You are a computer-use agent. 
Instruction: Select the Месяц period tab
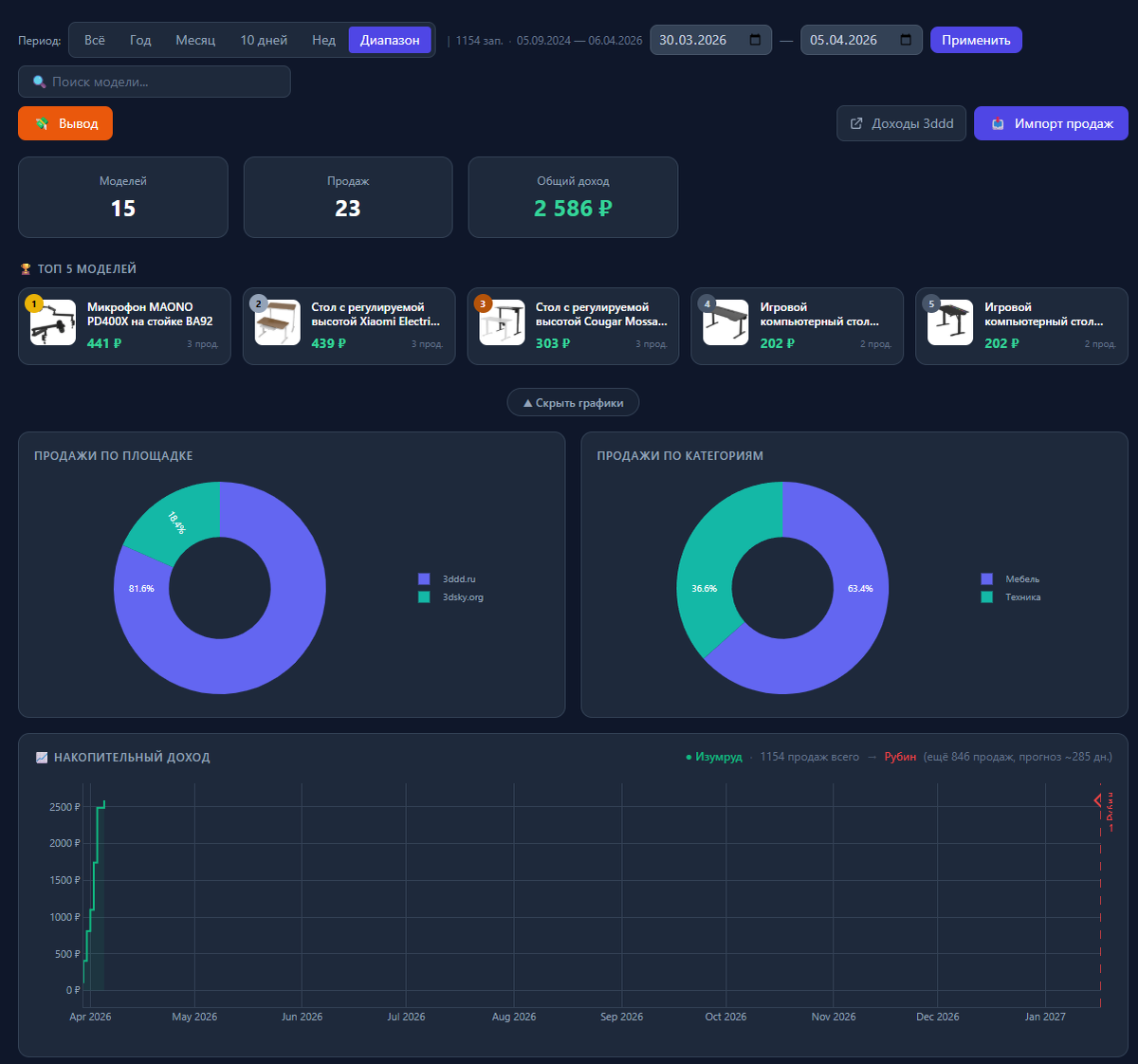195,40
